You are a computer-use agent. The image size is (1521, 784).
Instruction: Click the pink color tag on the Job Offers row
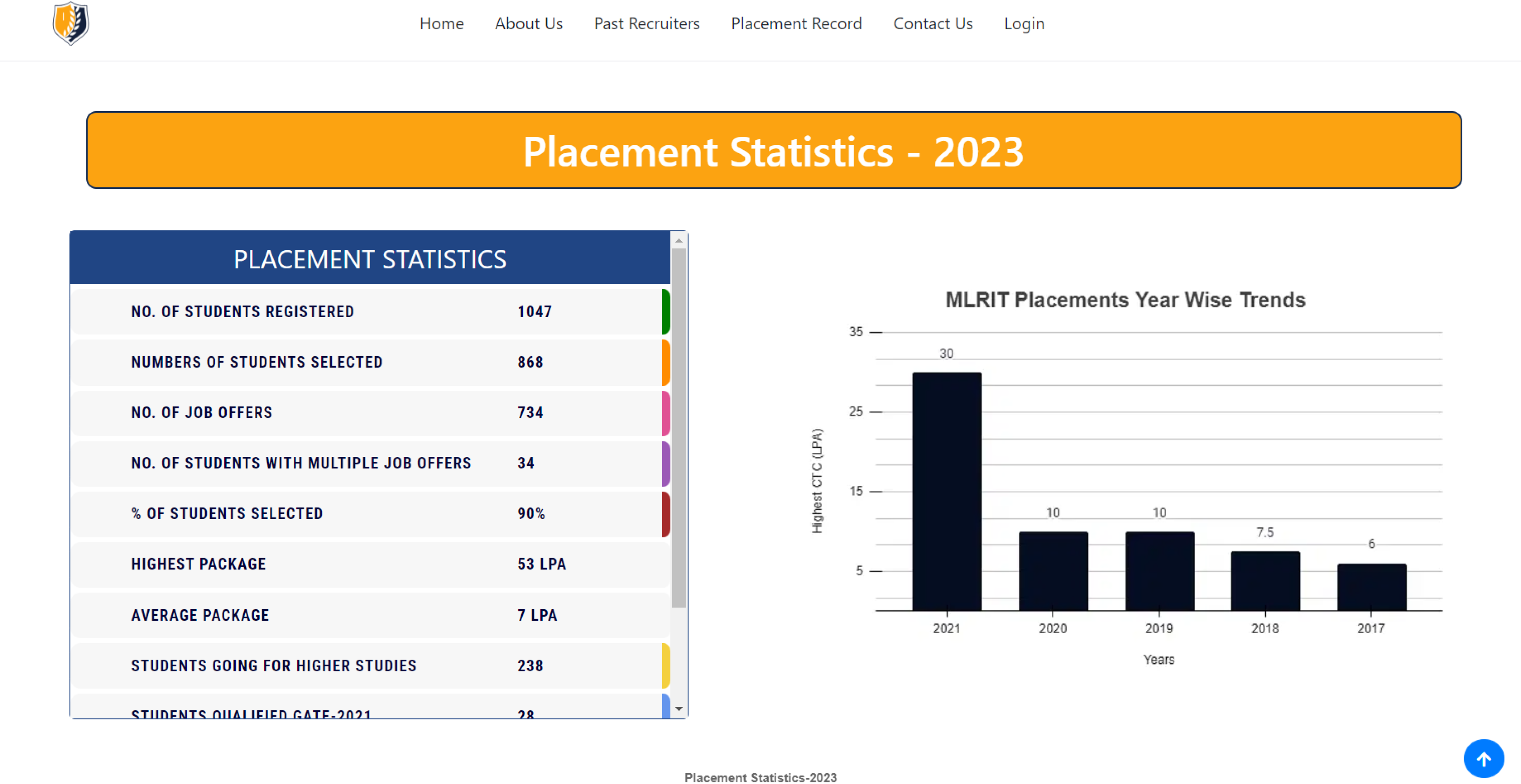666,413
